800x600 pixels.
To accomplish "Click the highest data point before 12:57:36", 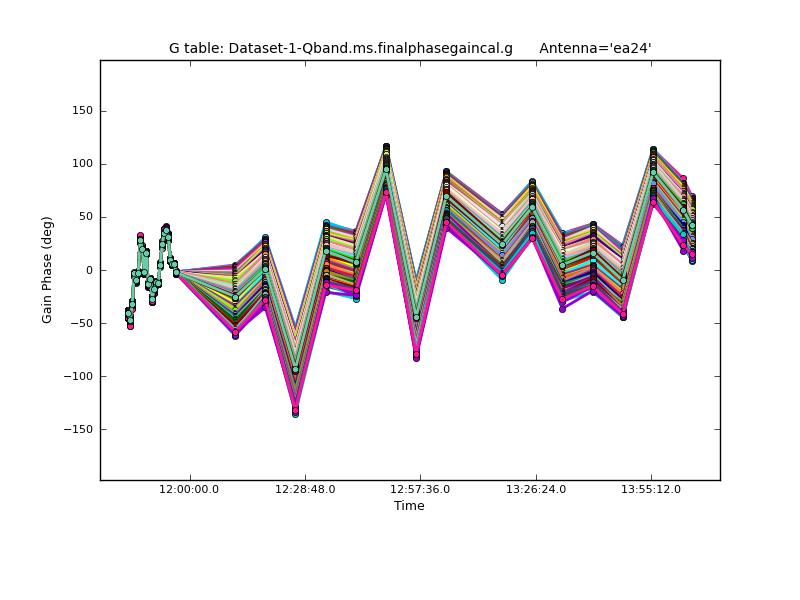I will click(x=386, y=147).
